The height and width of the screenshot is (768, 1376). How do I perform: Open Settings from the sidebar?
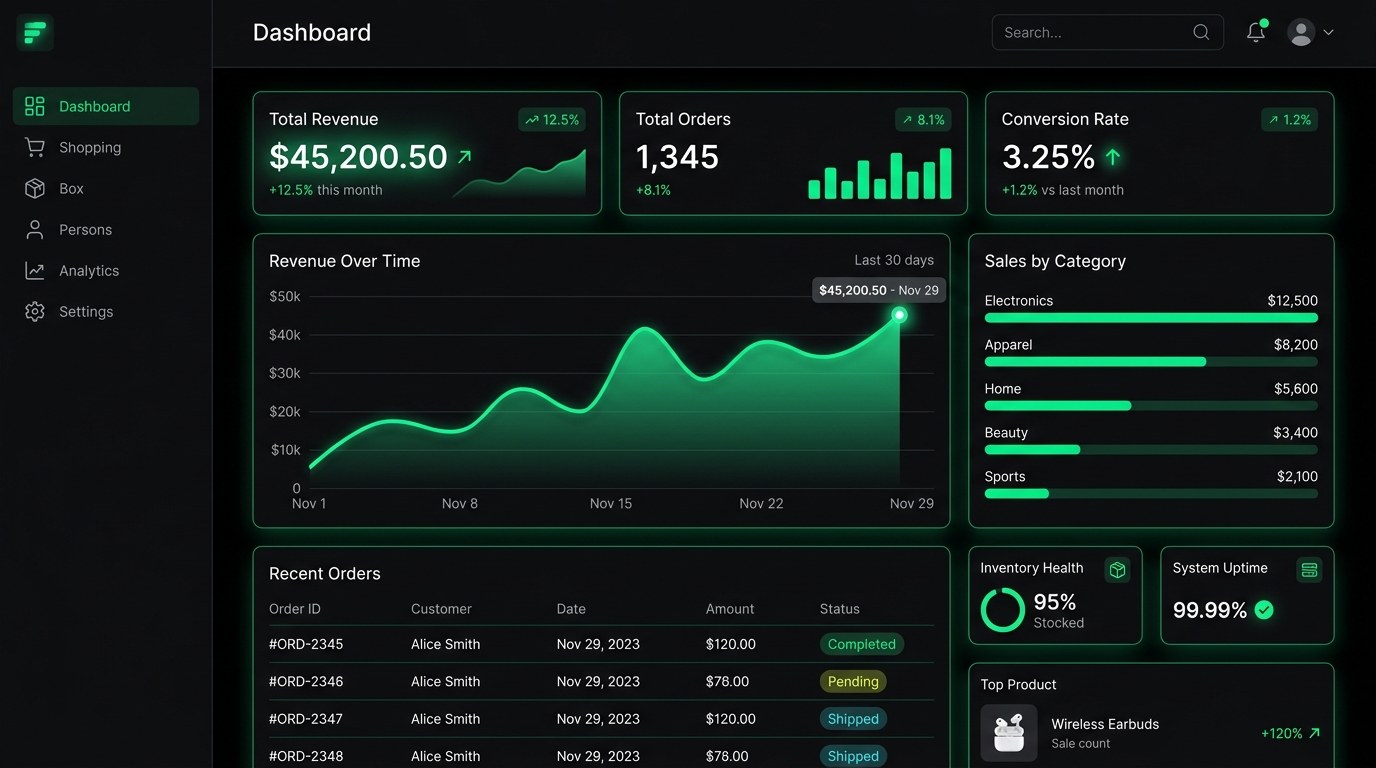click(x=106, y=311)
